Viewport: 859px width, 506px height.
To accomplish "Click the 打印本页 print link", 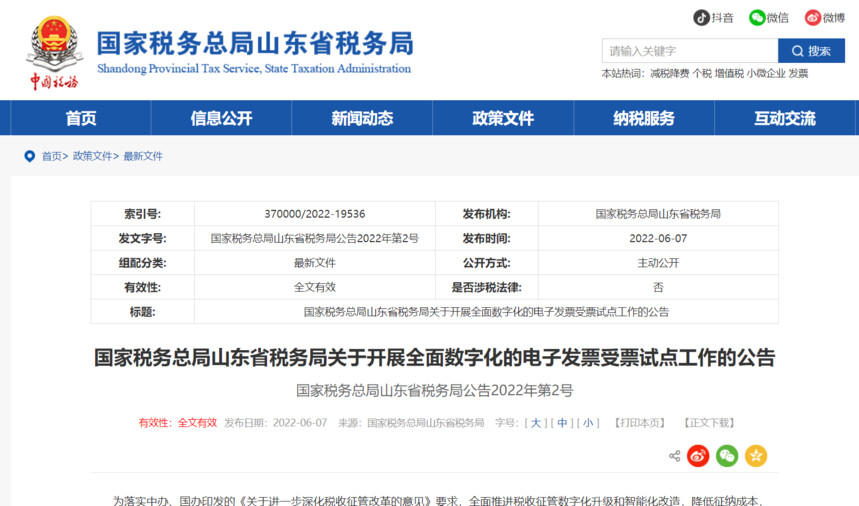I will (640, 423).
